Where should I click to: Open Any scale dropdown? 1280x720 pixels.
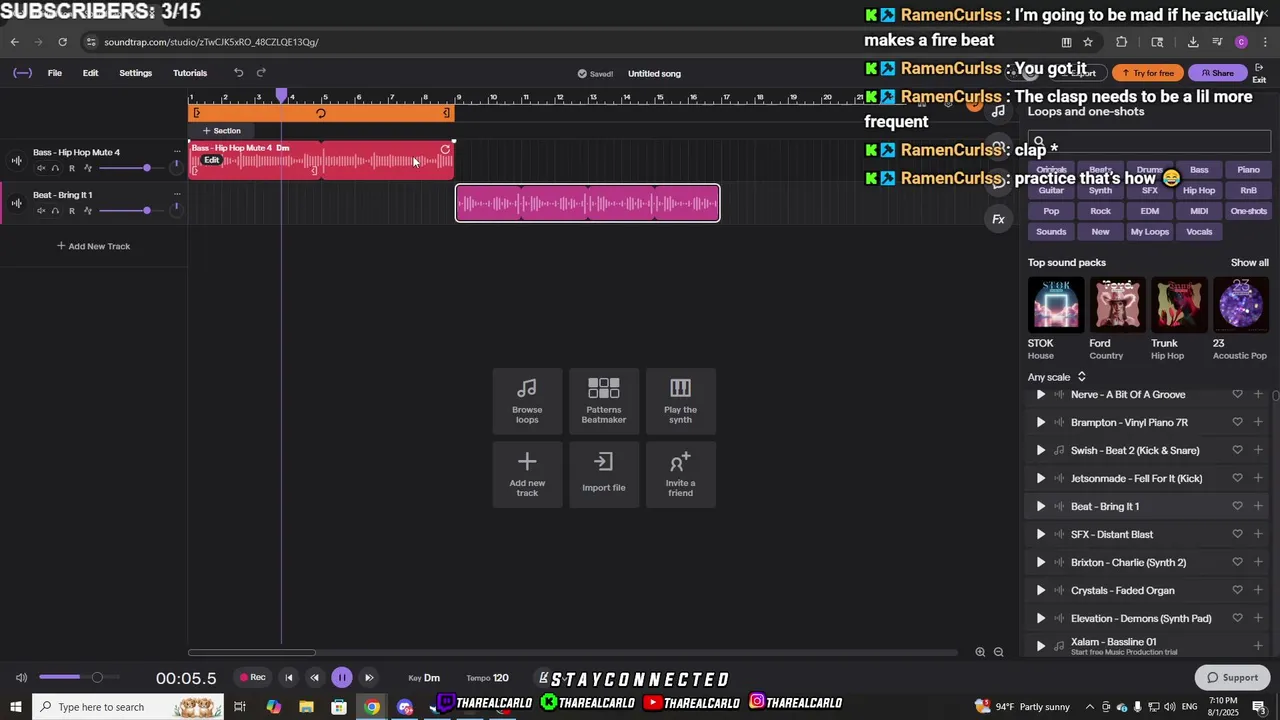point(1057,377)
